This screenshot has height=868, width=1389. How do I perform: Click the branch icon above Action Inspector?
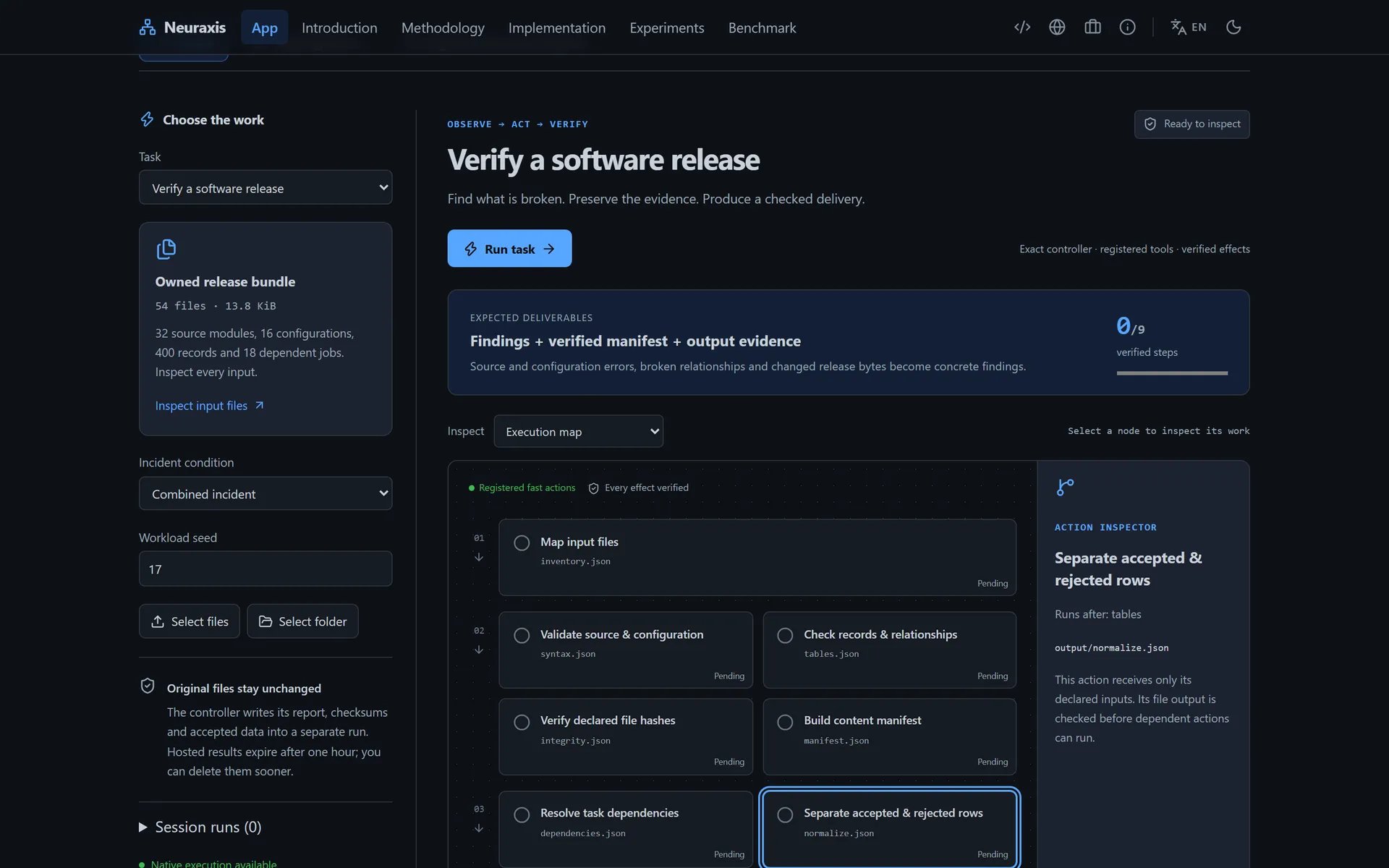1065,487
